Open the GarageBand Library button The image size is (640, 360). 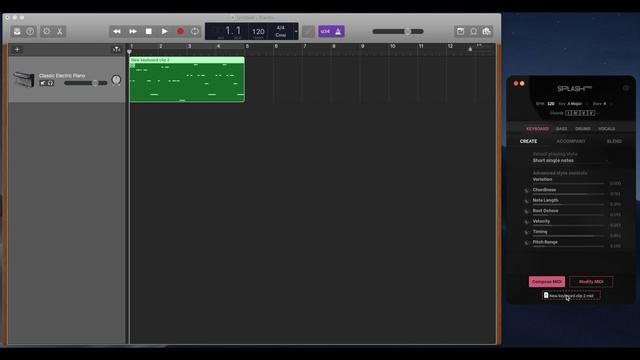tap(17, 31)
